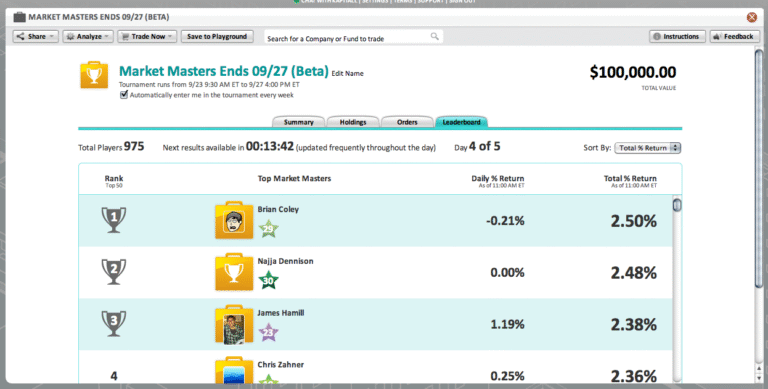The image size is (768, 389).
Task: Click the Save to Playground button
Action: click(217, 36)
